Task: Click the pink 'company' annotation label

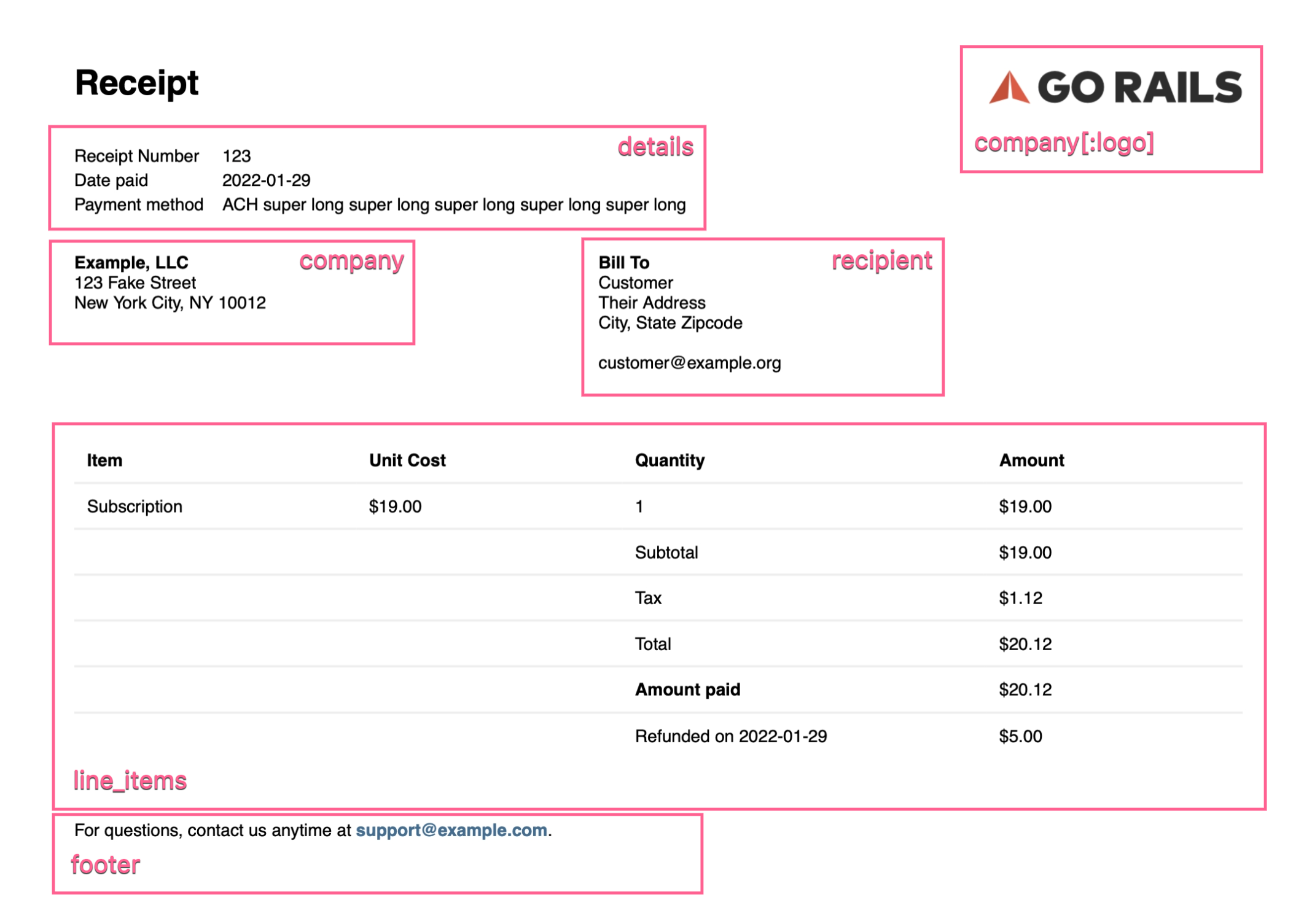Action: click(x=351, y=261)
